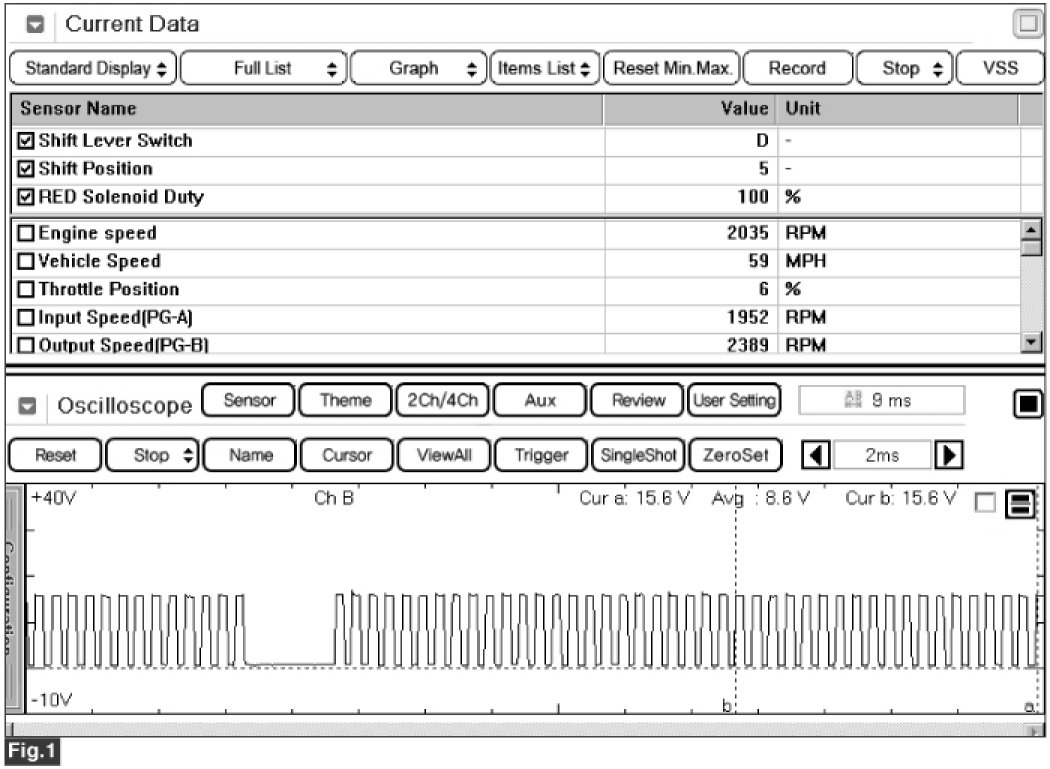
Task: Click the SingleShot button
Action: (636, 455)
